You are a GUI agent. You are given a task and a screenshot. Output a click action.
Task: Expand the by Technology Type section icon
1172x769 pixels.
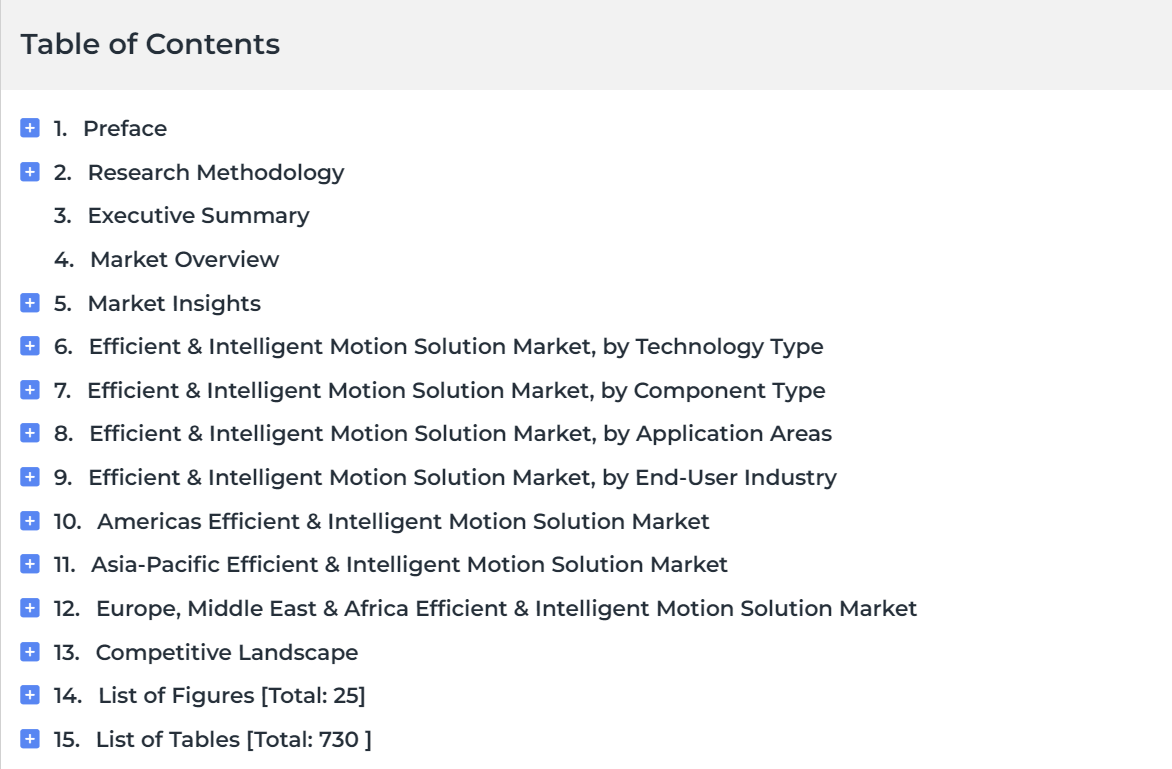(30, 346)
